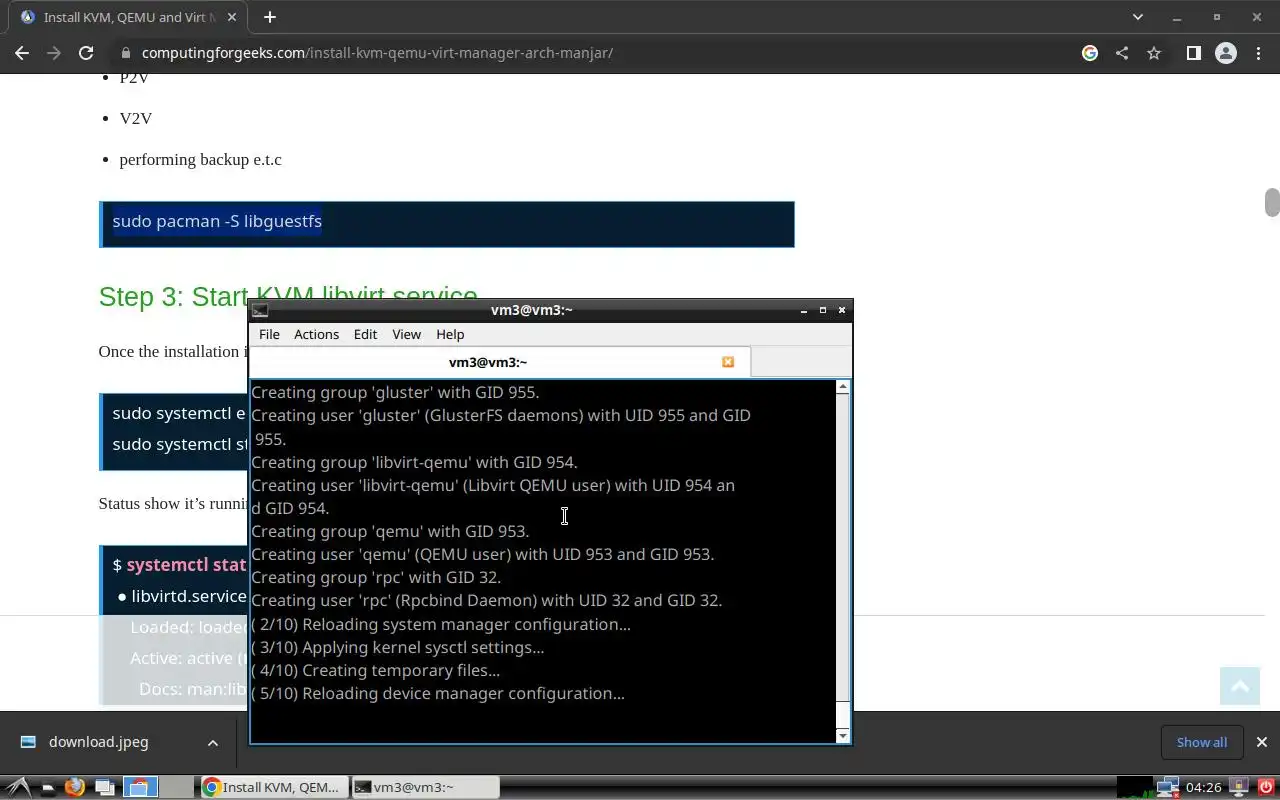Toggle Chrome side panel icon
The image size is (1280, 800).
coord(1193,53)
